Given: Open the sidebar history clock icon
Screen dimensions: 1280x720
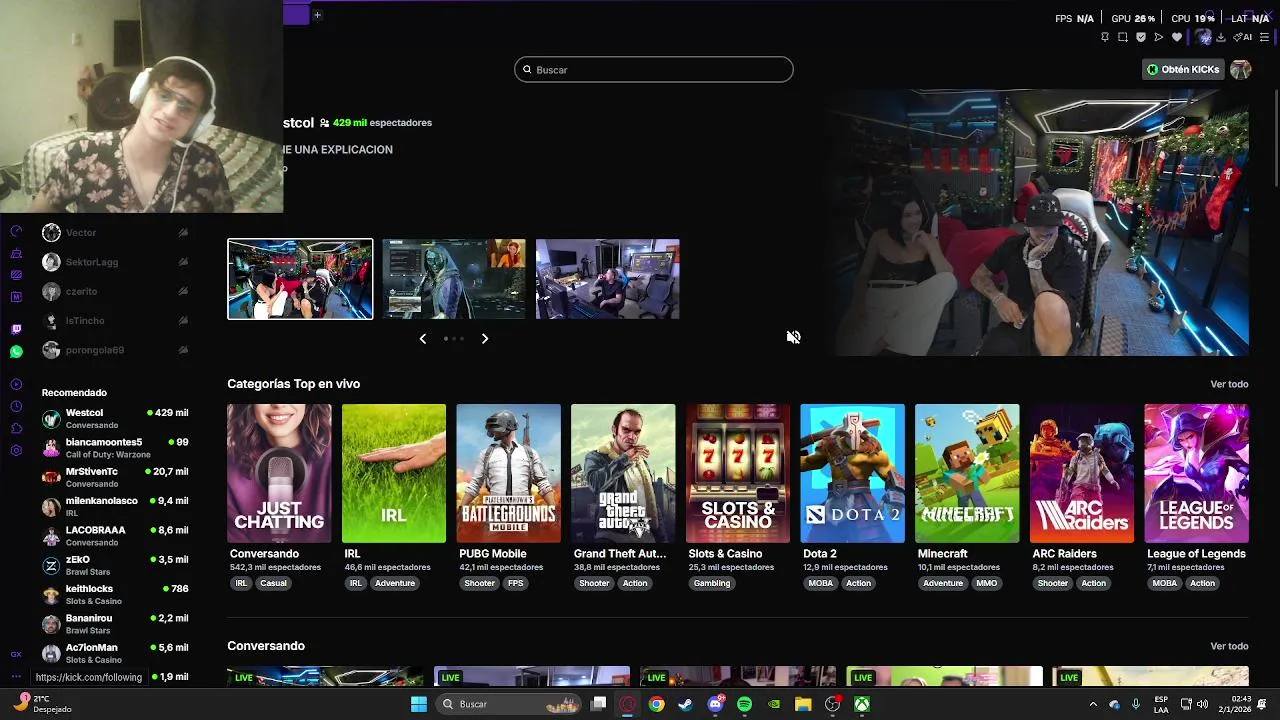Looking at the screenshot, I should [16, 406].
